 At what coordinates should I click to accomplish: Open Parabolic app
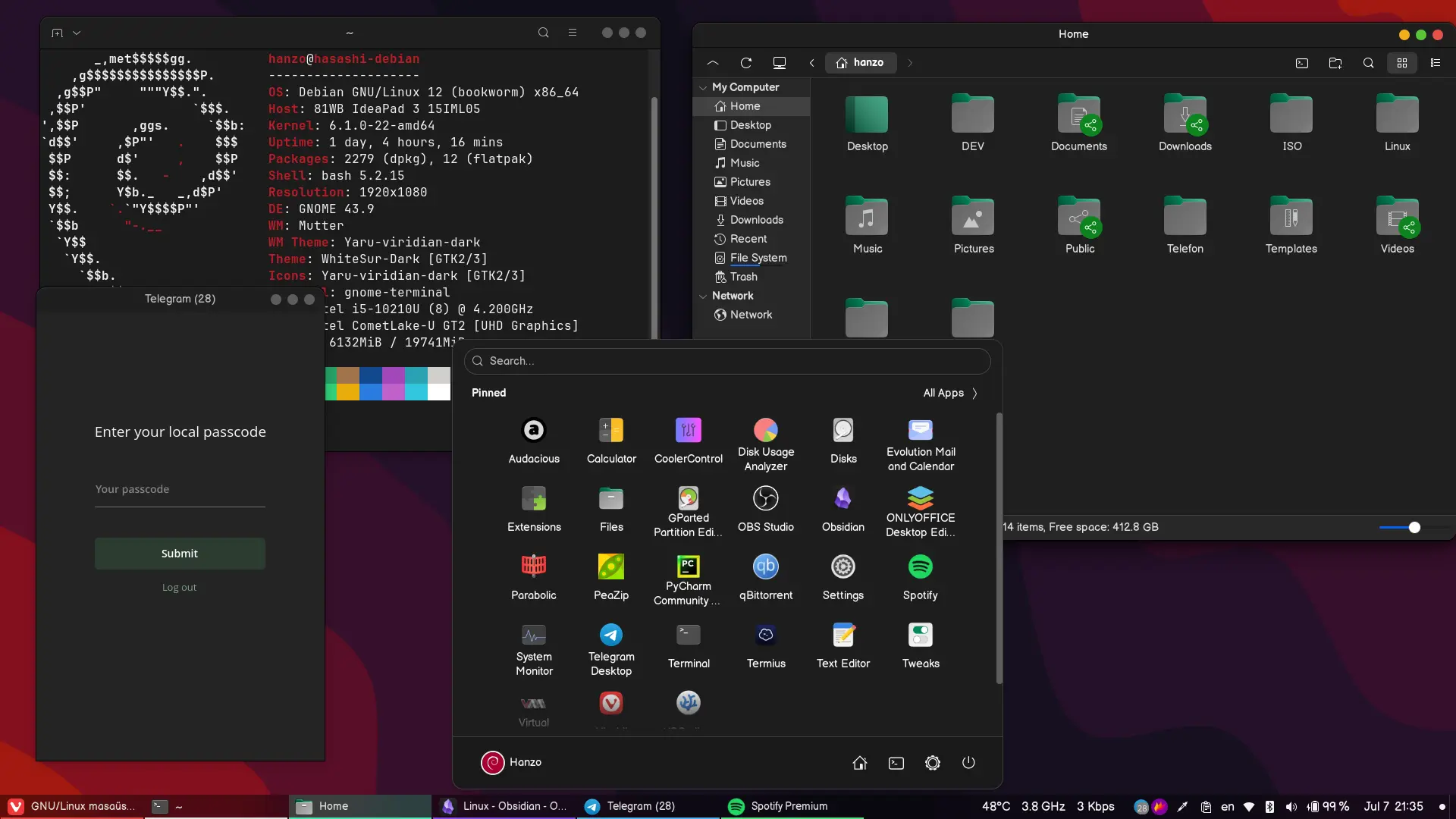[x=534, y=576]
